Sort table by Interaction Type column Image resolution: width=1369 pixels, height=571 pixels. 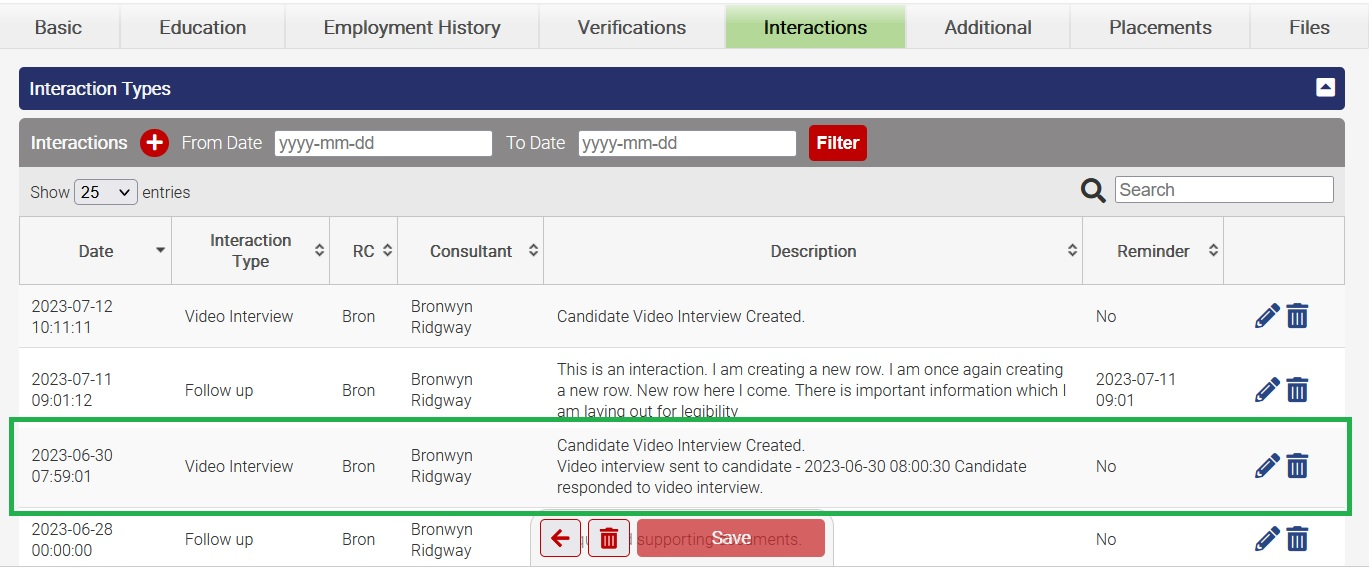(250, 251)
